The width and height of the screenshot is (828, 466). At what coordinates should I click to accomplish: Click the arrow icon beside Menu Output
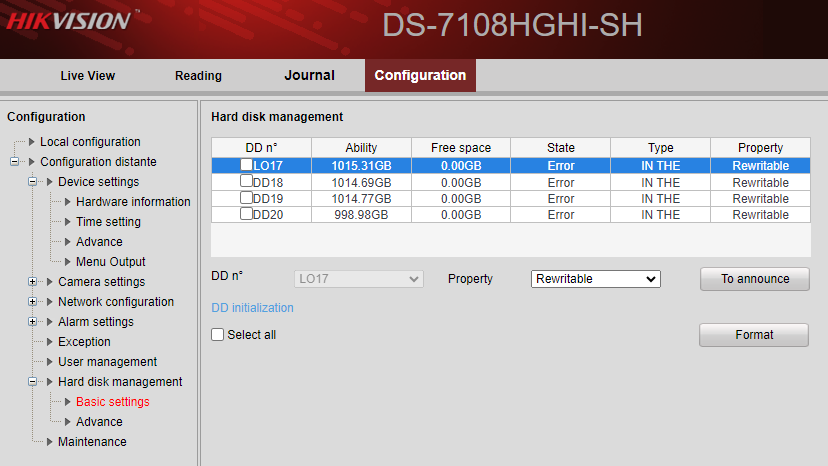tap(68, 262)
